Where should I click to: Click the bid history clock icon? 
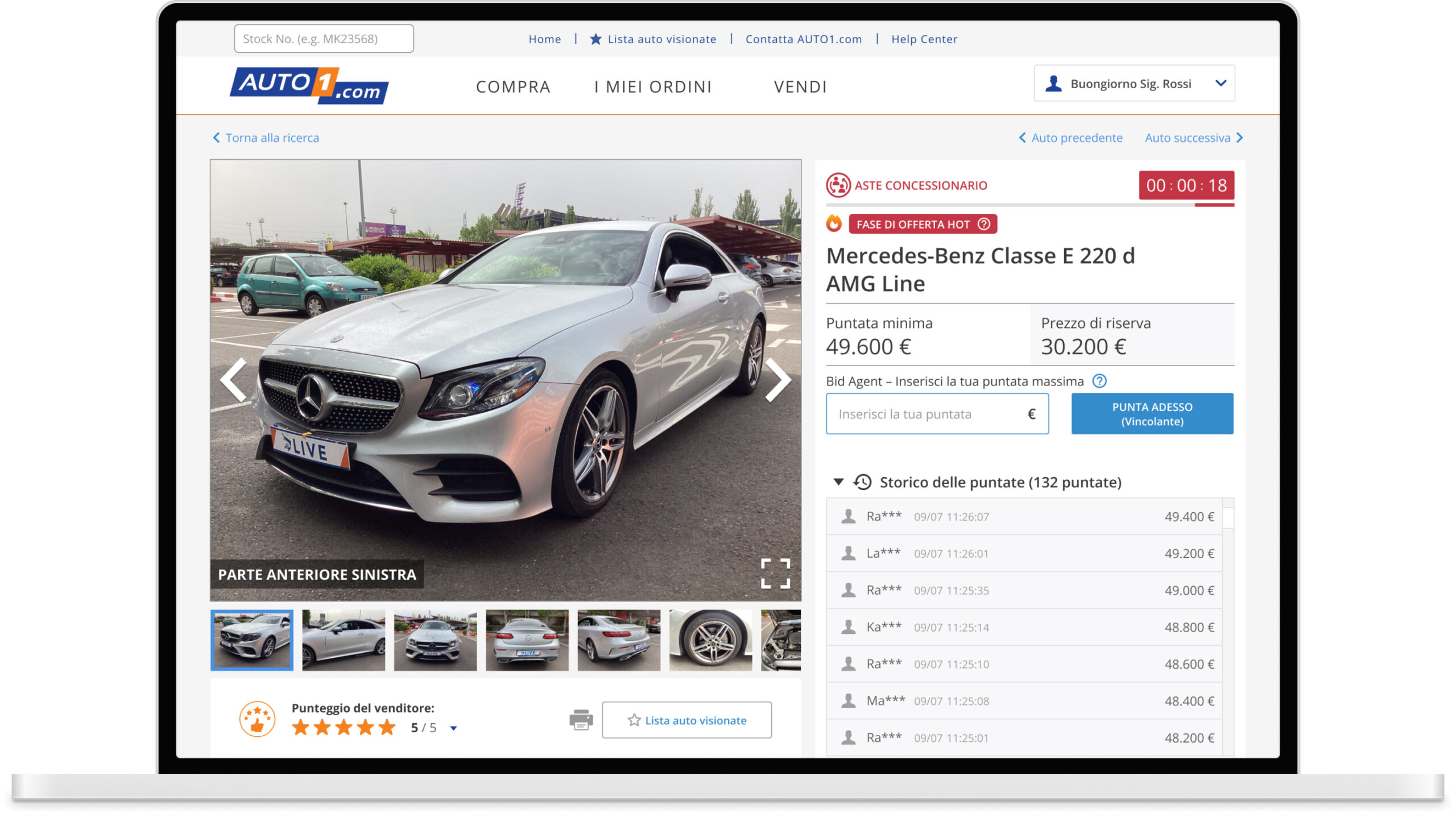point(862,482)
